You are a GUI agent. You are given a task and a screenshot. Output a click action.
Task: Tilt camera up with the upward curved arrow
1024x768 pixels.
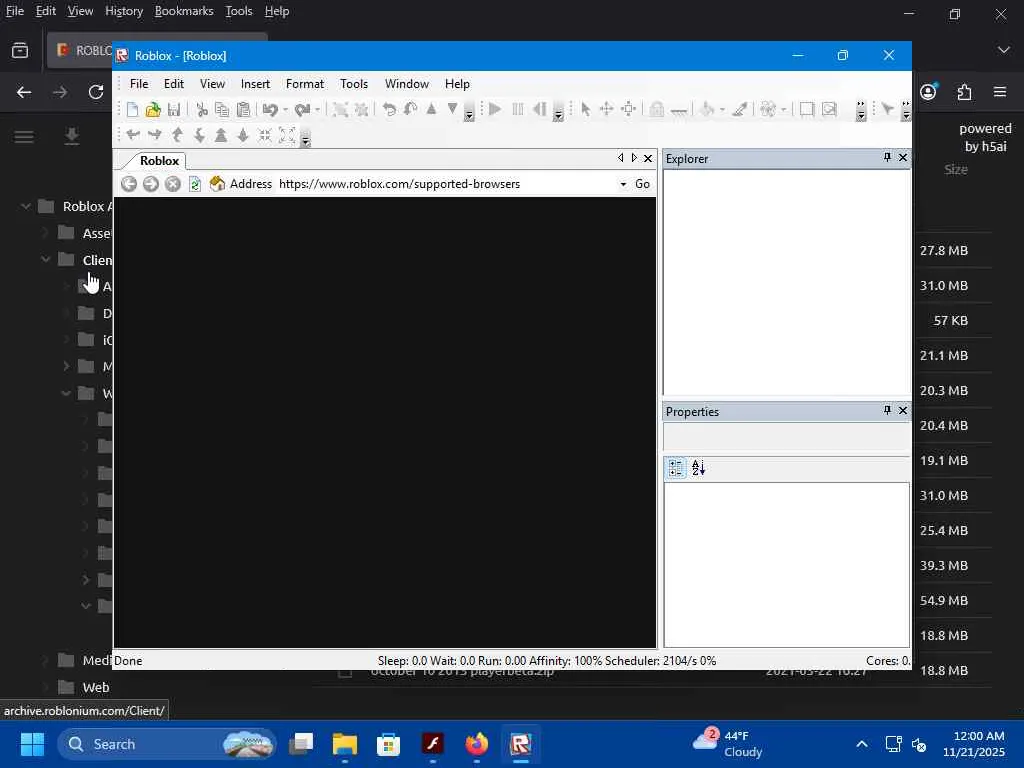tap(178, 135)
